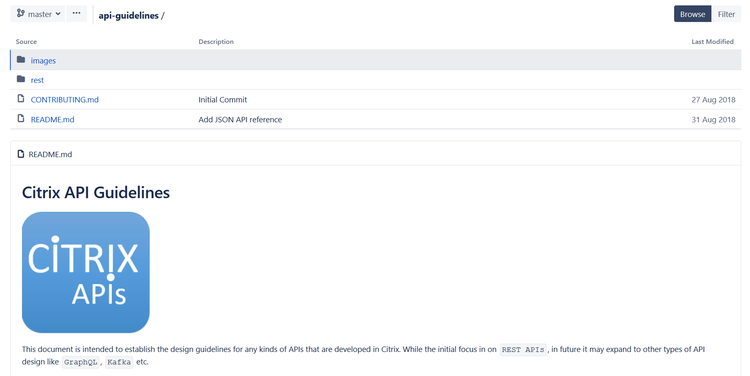750x376 pixels.
Task: Click the Citrix APIs logo image
Action: tap(86, 272)
